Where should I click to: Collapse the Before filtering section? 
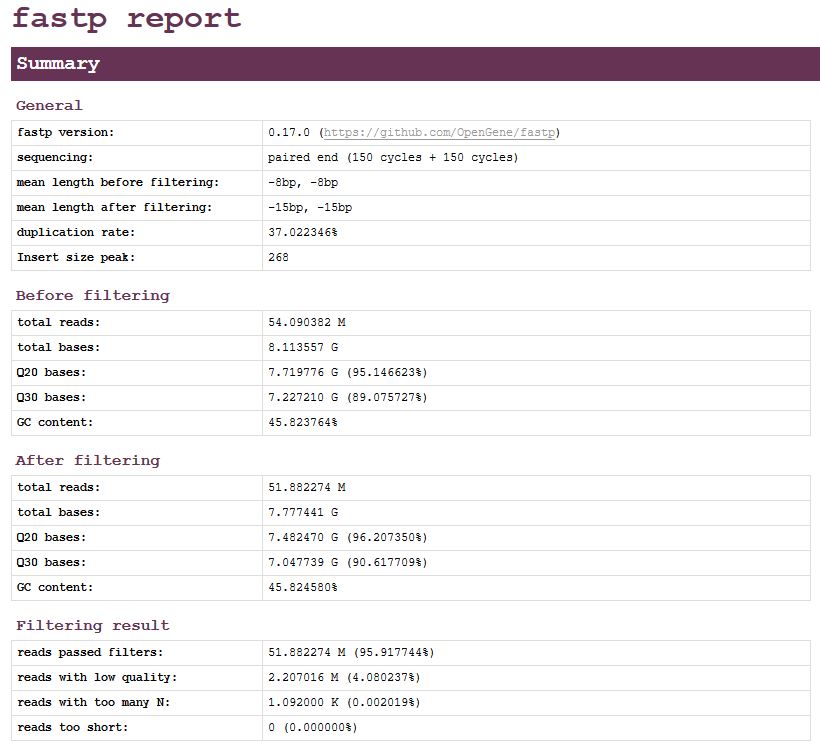[x=92, y=296]
